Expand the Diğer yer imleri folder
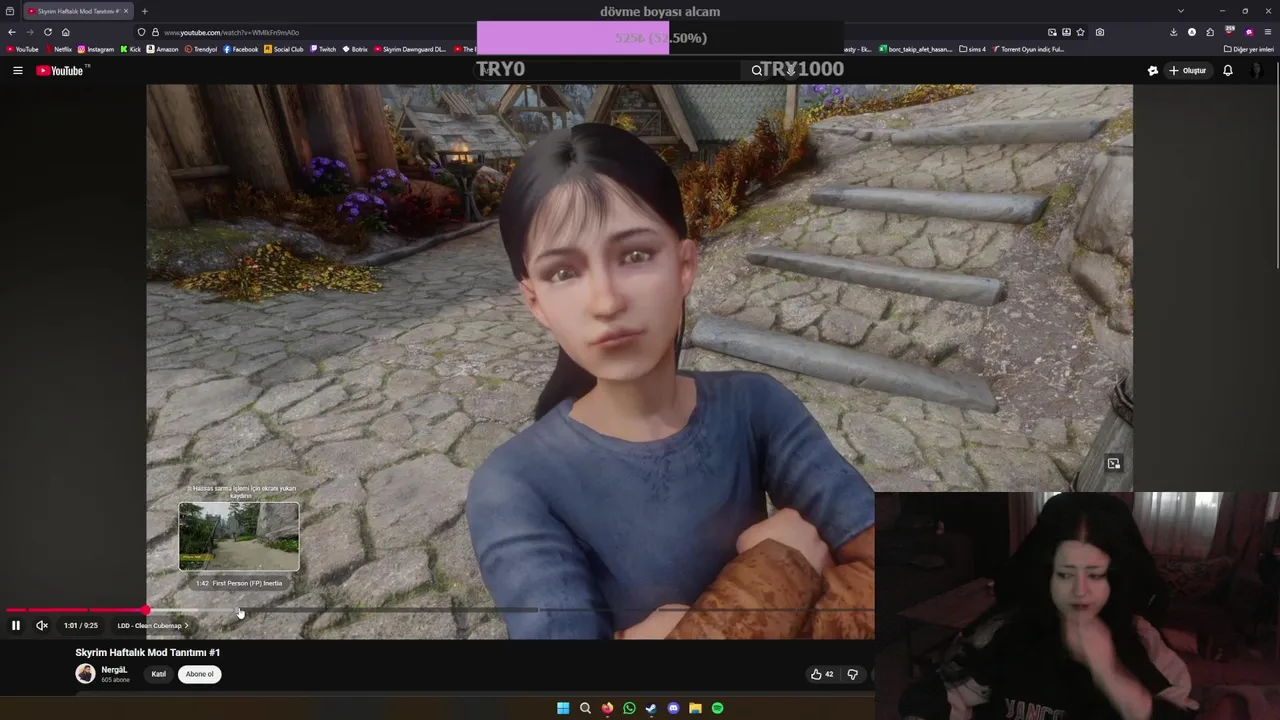This screenshot has height=720, width=1280. [x=1249, y=49]
